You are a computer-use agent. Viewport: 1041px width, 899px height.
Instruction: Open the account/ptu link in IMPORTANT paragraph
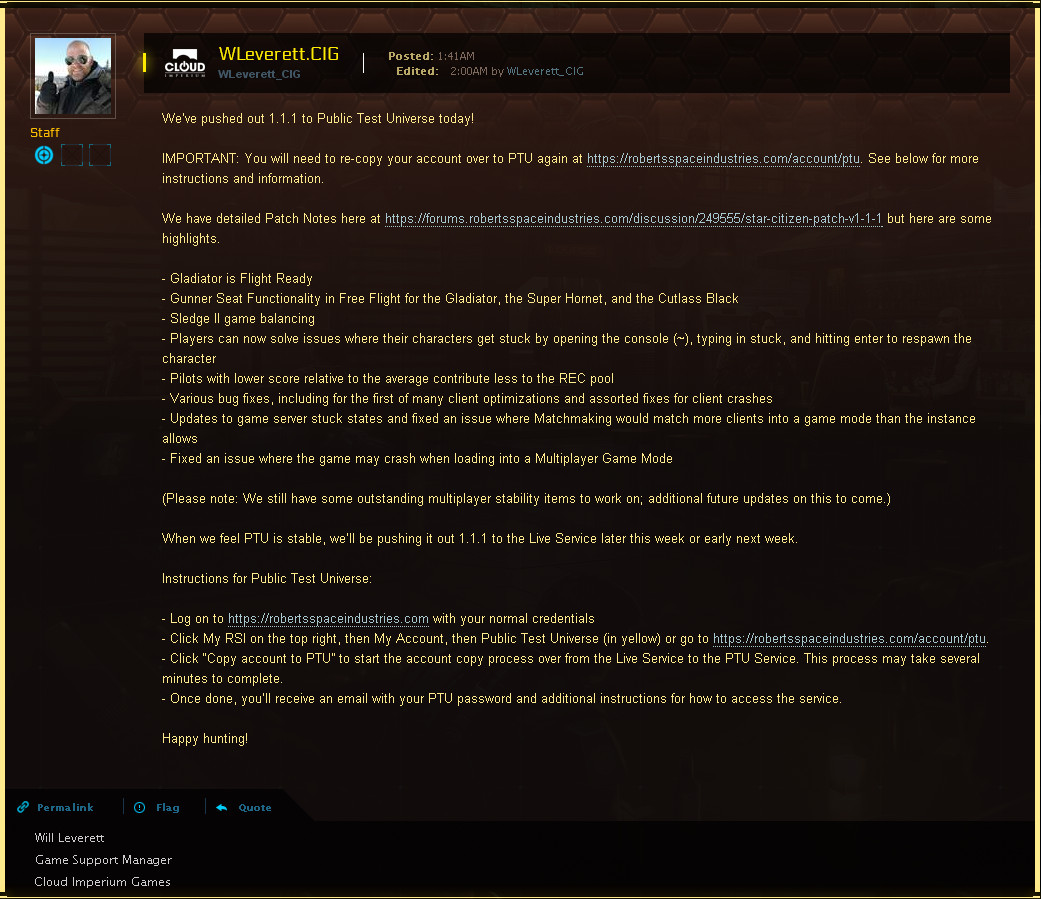[x=723, y=159]
